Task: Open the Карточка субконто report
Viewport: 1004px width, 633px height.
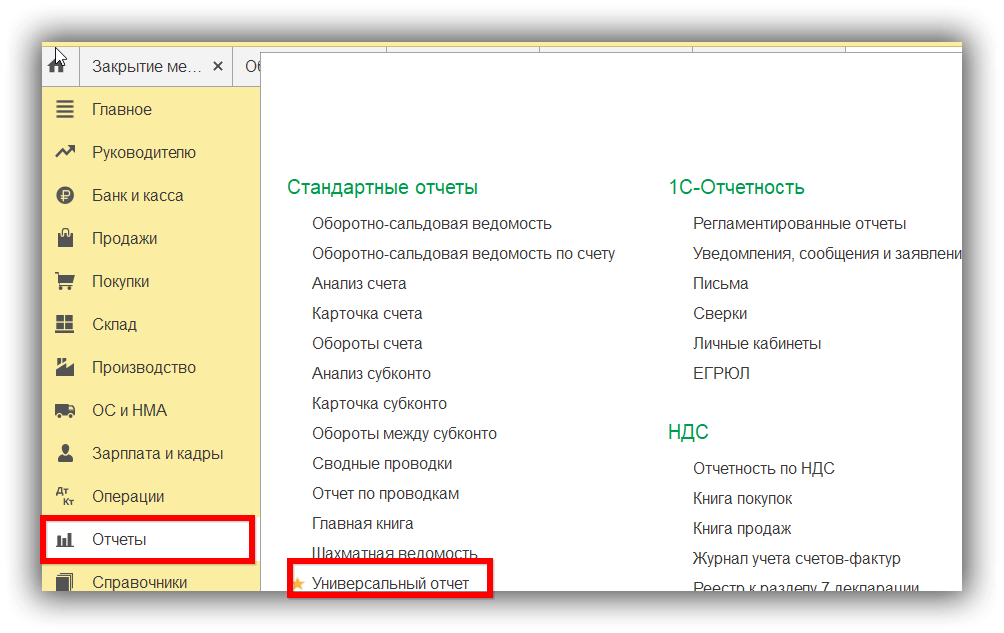Action: 379,403
